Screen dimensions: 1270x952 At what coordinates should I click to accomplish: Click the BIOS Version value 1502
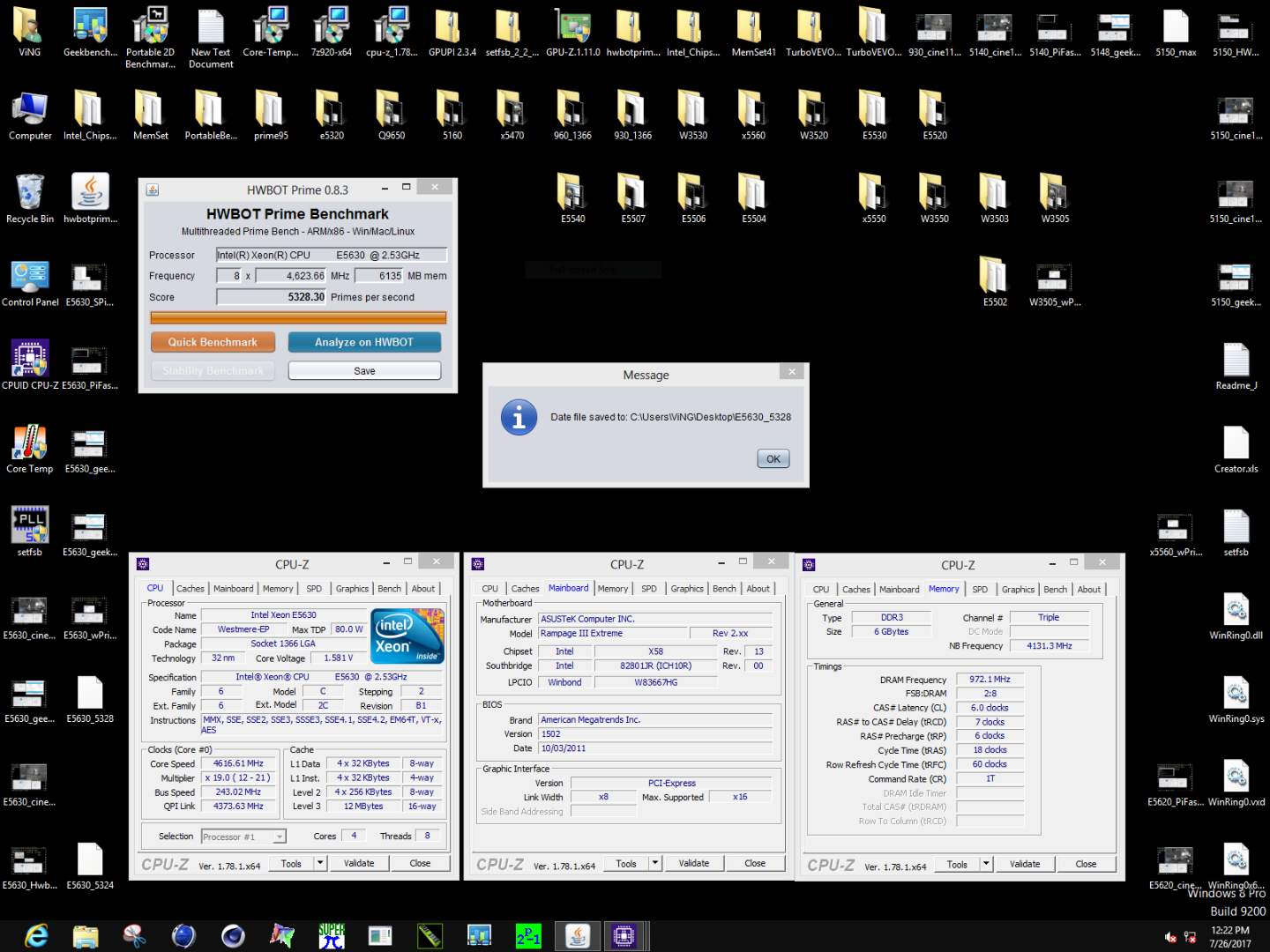655,734
